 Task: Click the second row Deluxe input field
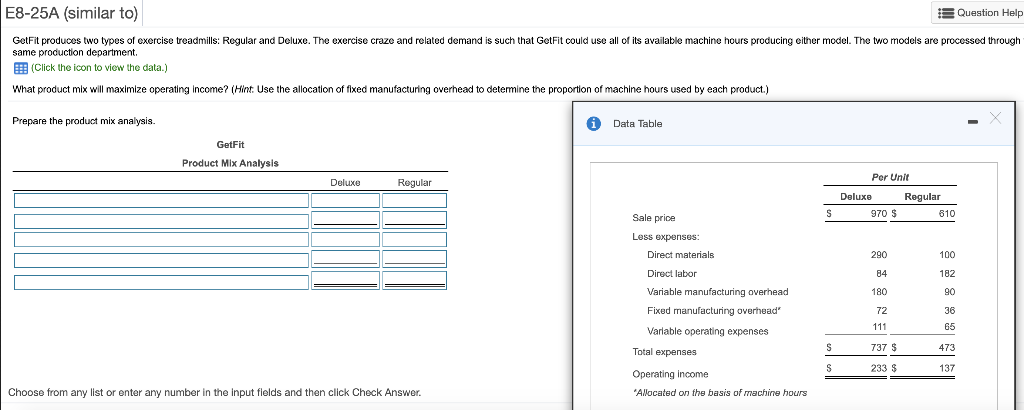click(x=345, y=220)
